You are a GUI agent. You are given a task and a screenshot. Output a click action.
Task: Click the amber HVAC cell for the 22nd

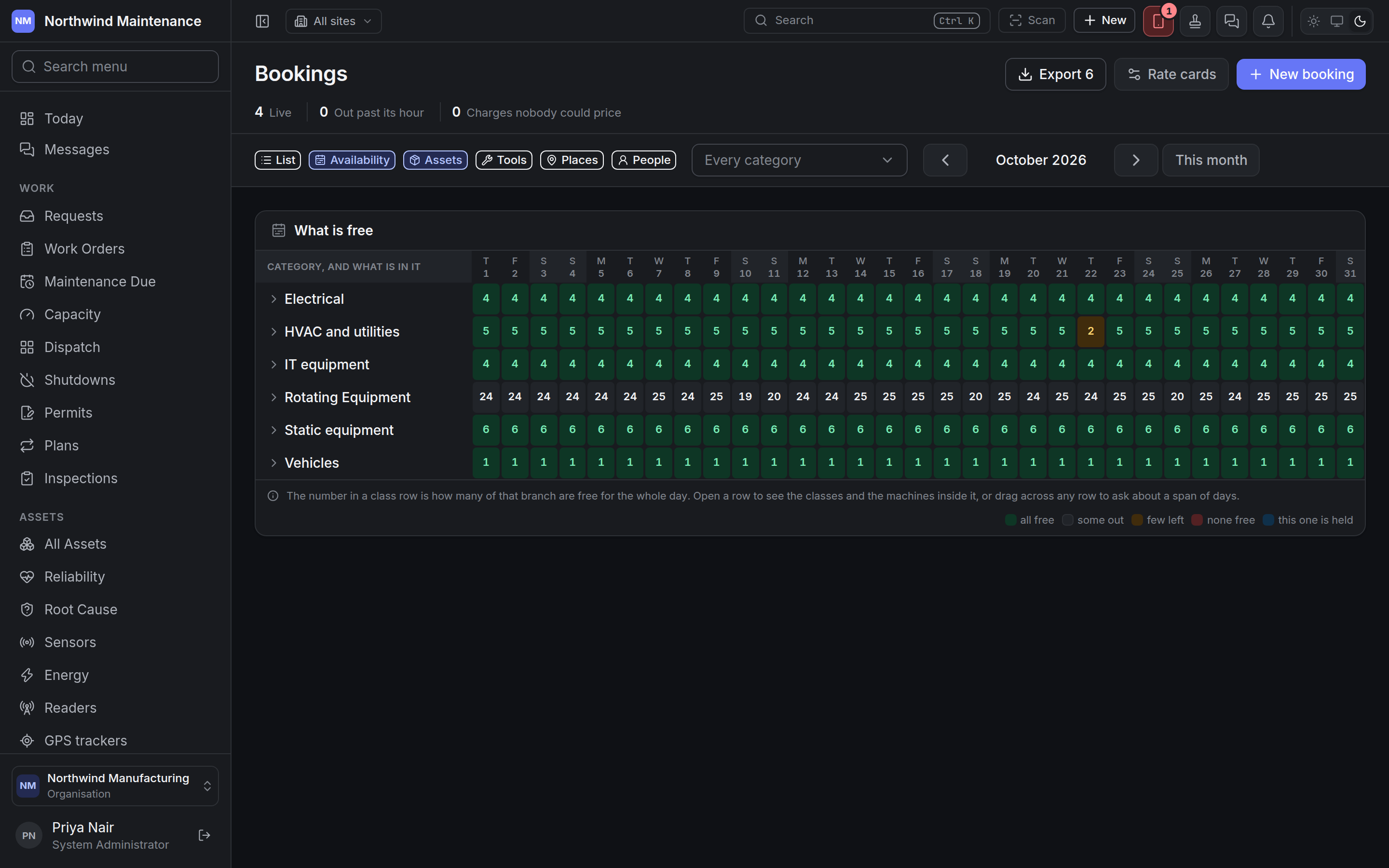(x=1090, y=331)
